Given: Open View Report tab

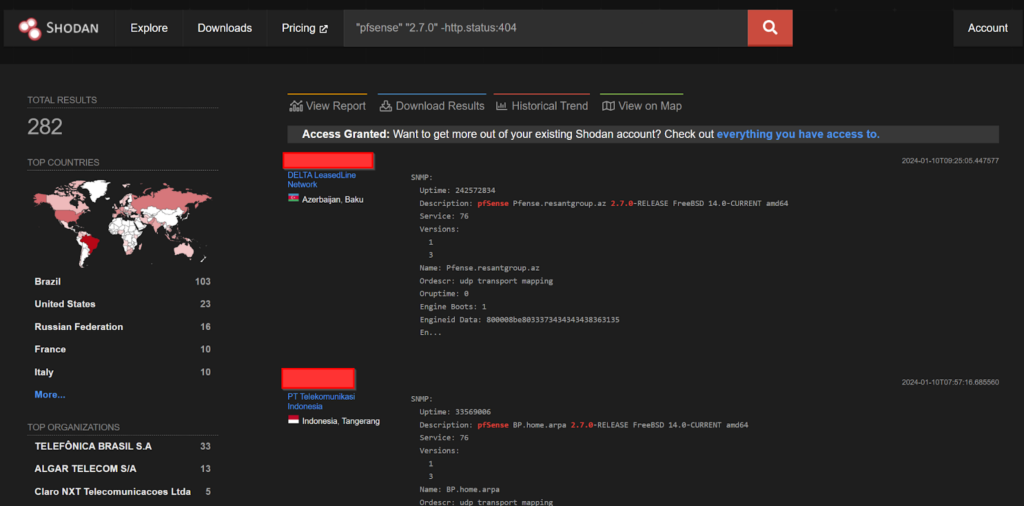Looking at the screenshot, I should [327, 106].
